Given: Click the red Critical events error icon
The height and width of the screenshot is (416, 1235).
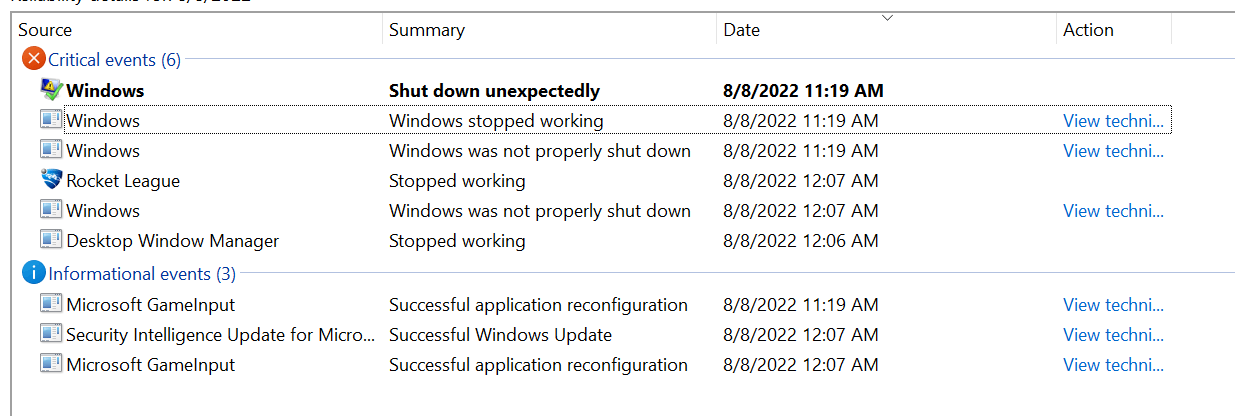Looking at the screenshot, I should tap(34, 60).
